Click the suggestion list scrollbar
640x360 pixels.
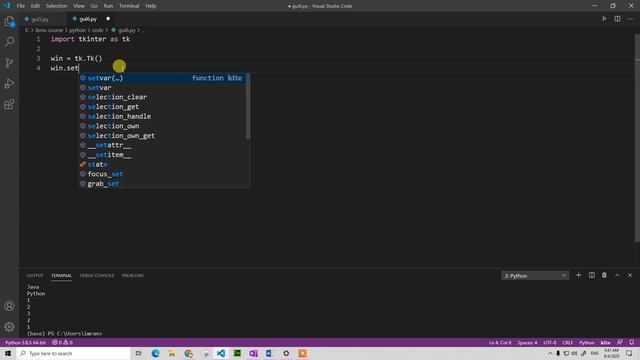point(248,107)
